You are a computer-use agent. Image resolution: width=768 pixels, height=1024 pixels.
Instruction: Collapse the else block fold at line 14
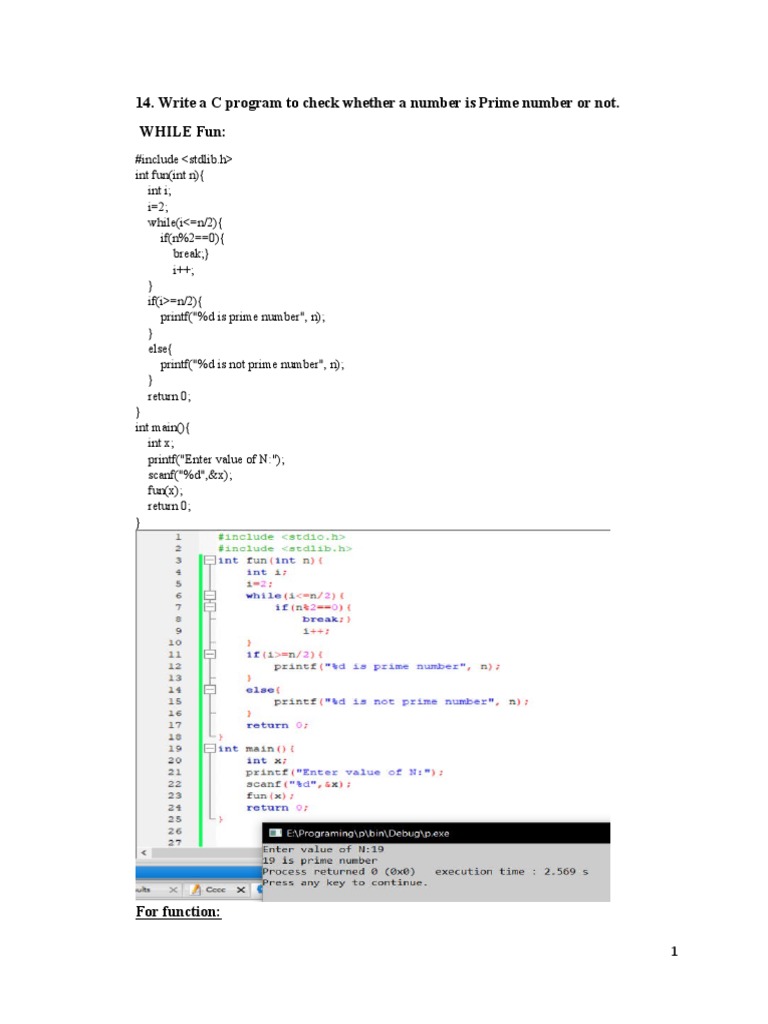[x=210, y=690]
